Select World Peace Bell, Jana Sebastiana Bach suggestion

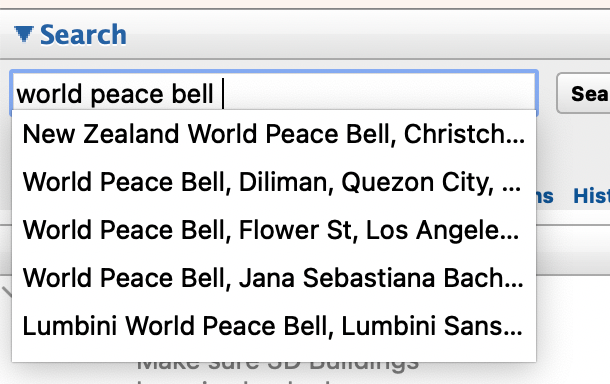pyautogui.click(x=274, y=278)
